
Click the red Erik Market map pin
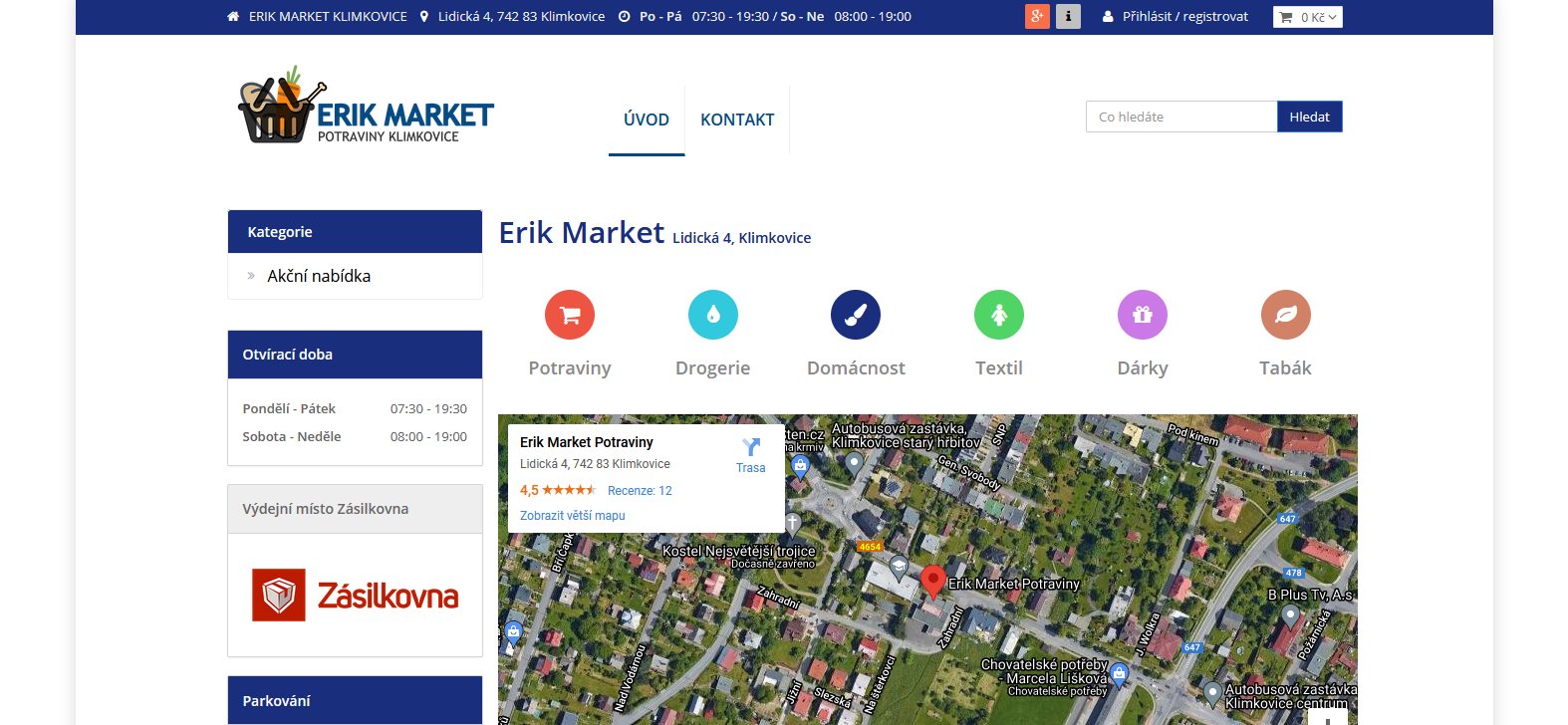pyautogui.click(x=932, y=580)
